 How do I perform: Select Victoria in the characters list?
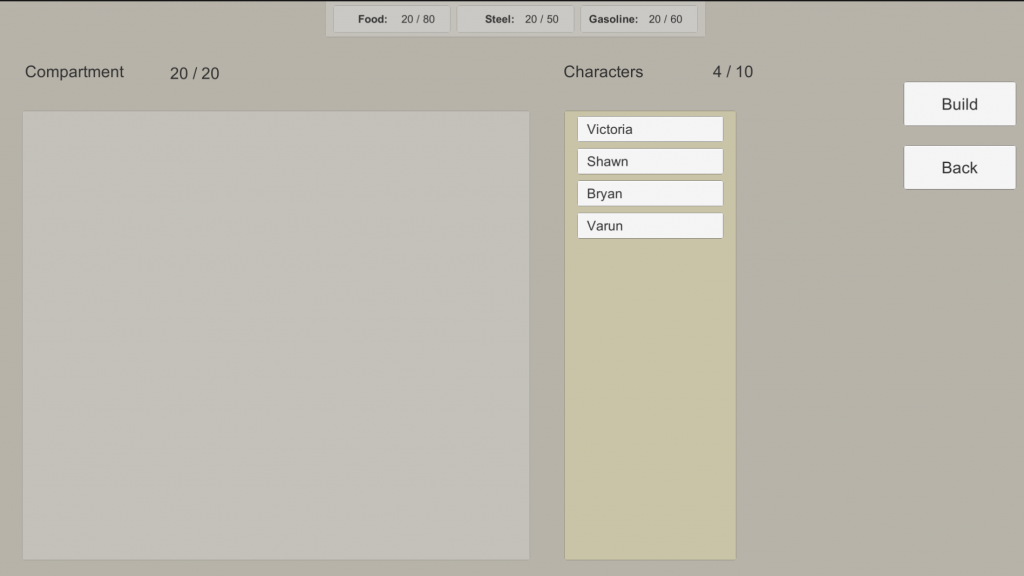point(650,129)
